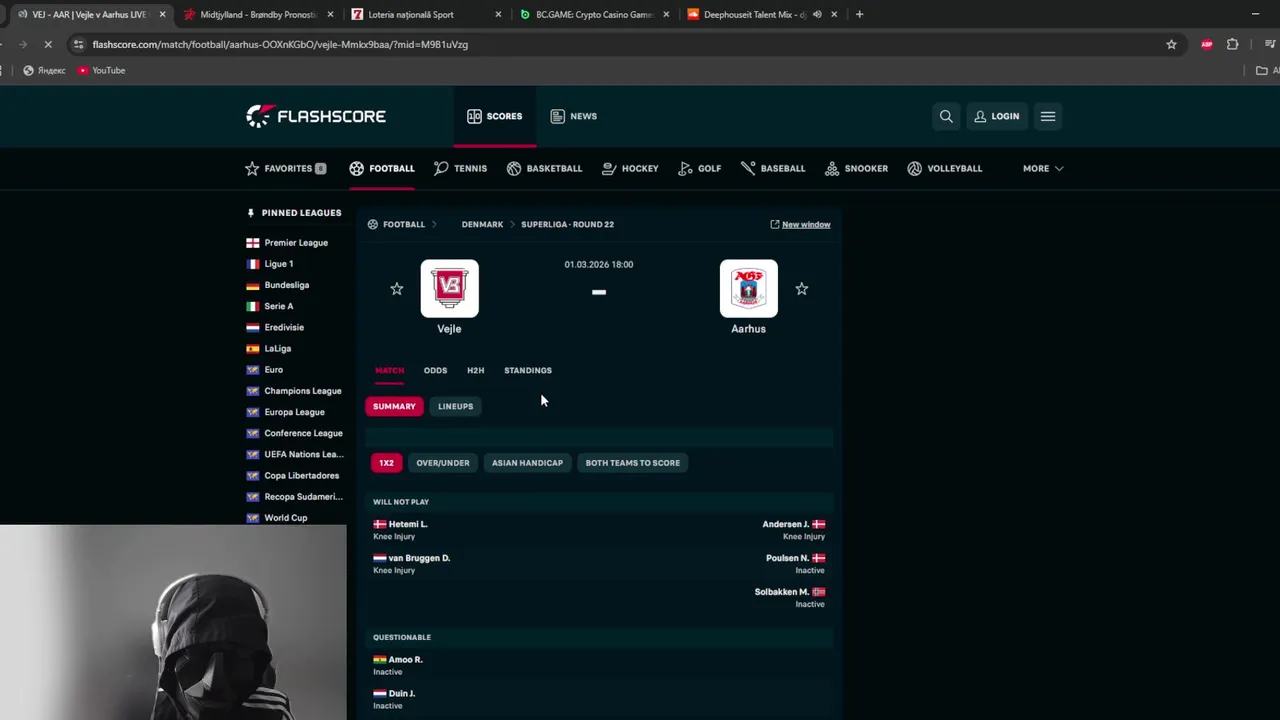Image resolution: width=1280 pixels, height=720 pixels.
Task: Open match in New window link
Action: tap(800, 224)
